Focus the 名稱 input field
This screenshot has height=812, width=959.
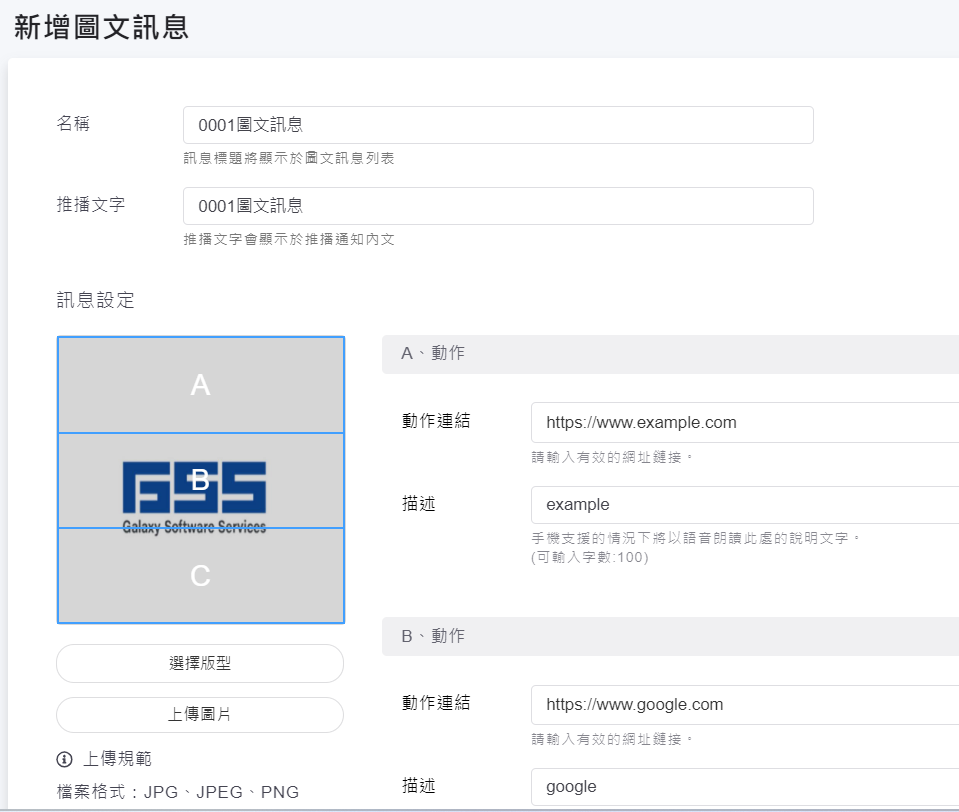tap(498, 125)
